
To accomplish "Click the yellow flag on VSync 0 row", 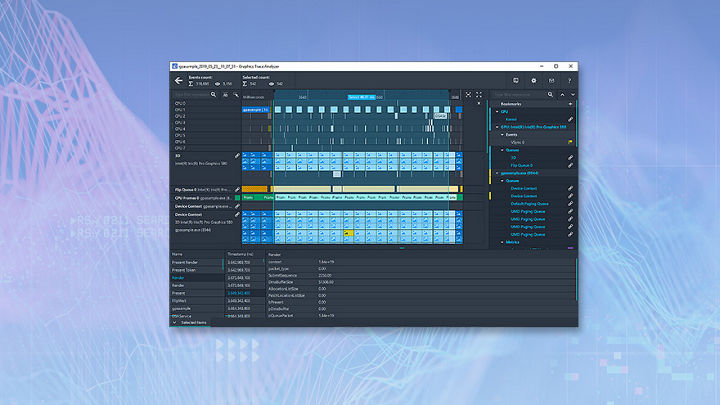I will point(570,142).
